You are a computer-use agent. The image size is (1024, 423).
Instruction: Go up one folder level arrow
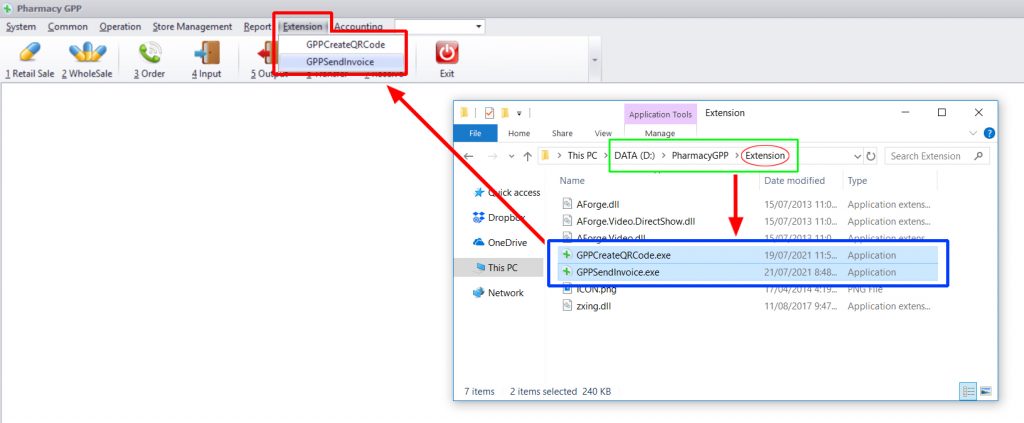528,156
